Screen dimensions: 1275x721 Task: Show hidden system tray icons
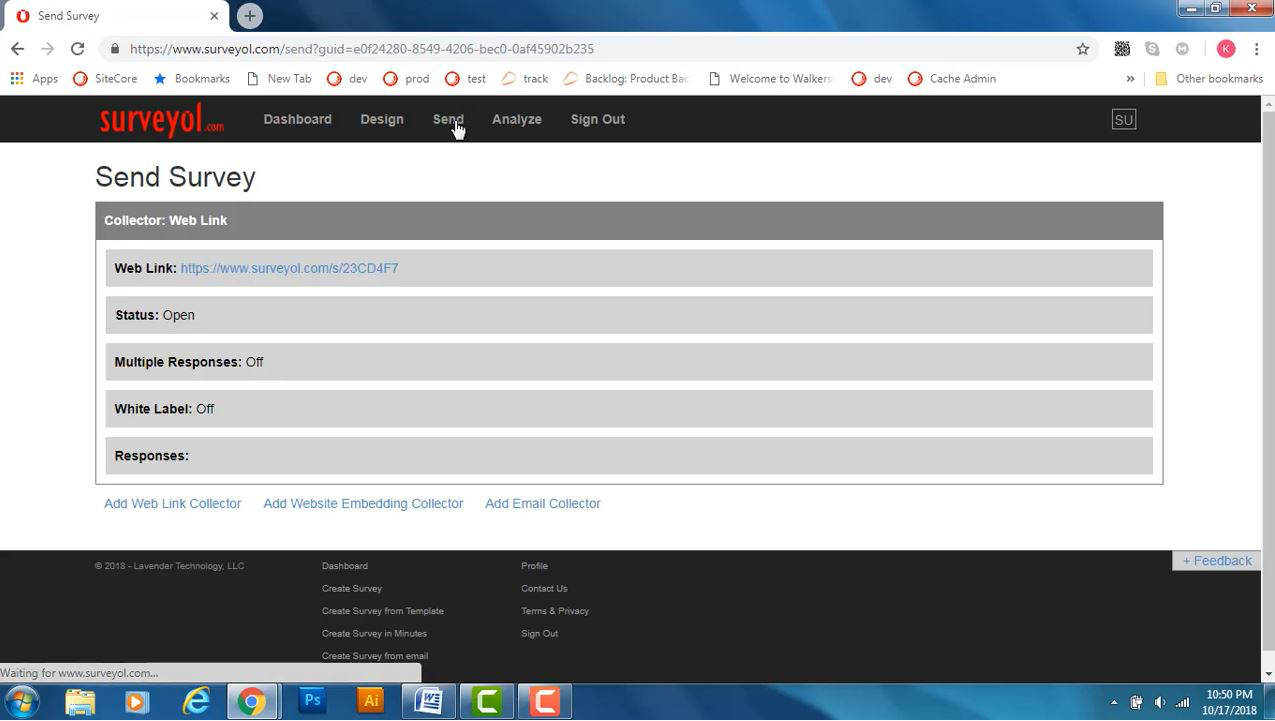[1114, 703]
